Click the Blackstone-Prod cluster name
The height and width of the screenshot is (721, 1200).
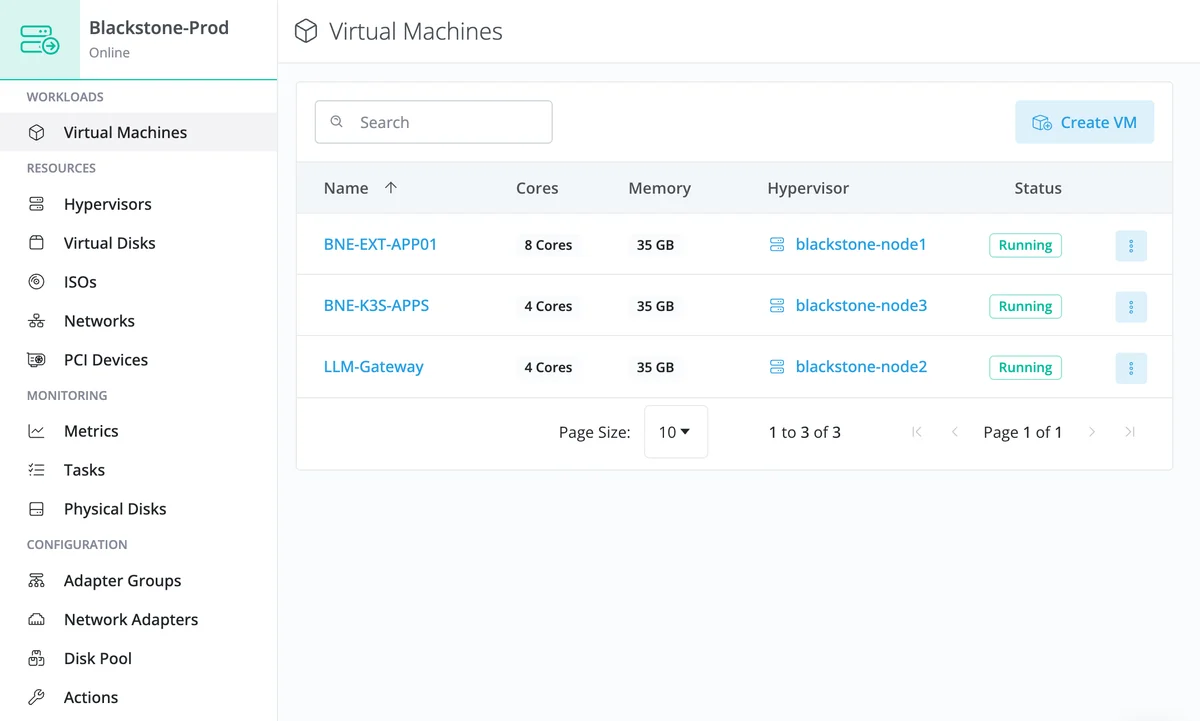coord(159,28)
